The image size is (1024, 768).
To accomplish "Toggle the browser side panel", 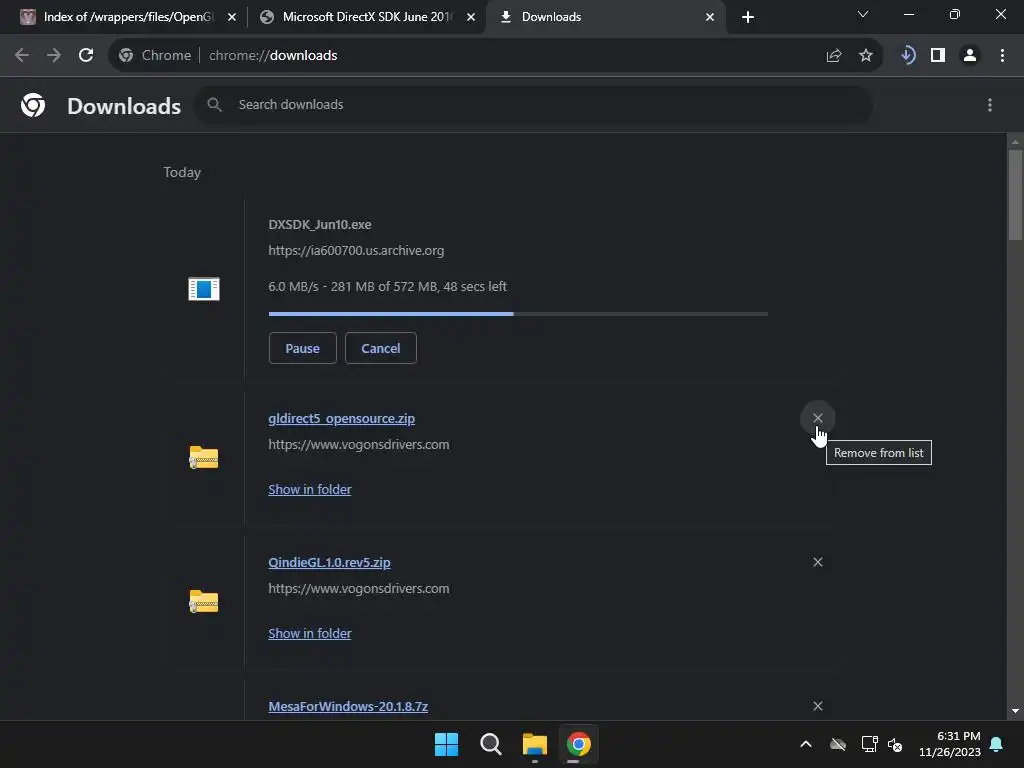I will (938, 56).
